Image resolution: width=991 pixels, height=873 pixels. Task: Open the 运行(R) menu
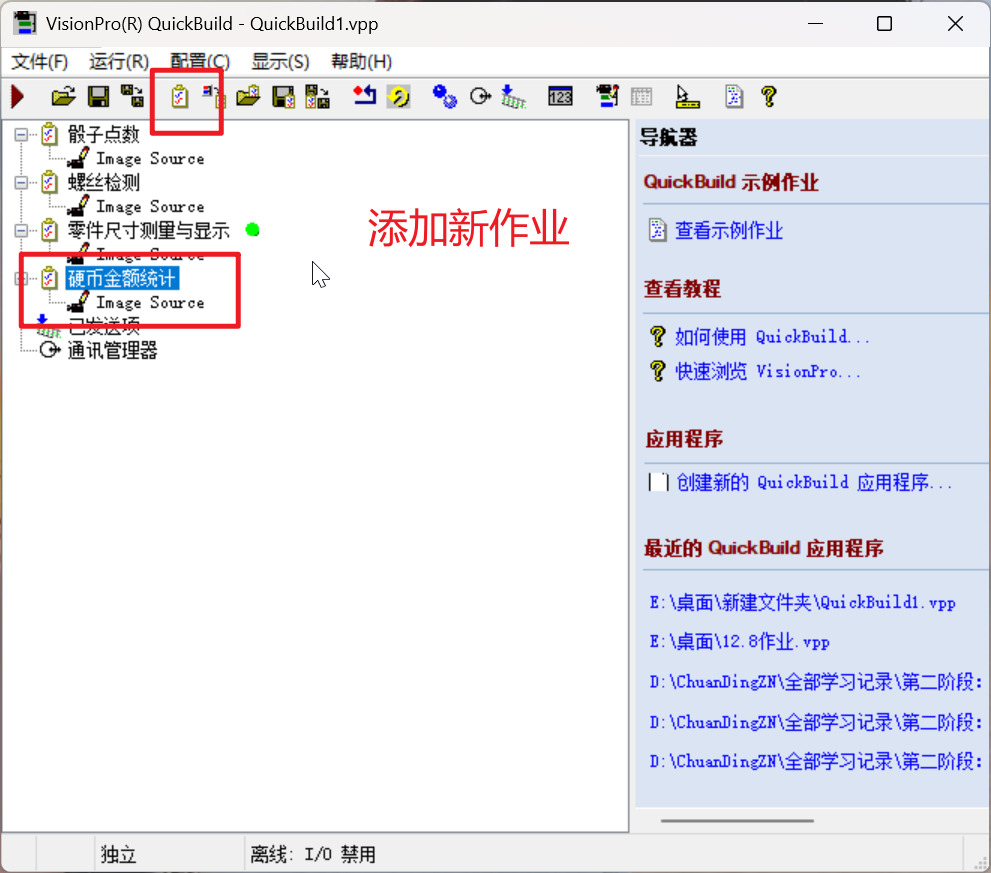point(119,61)
